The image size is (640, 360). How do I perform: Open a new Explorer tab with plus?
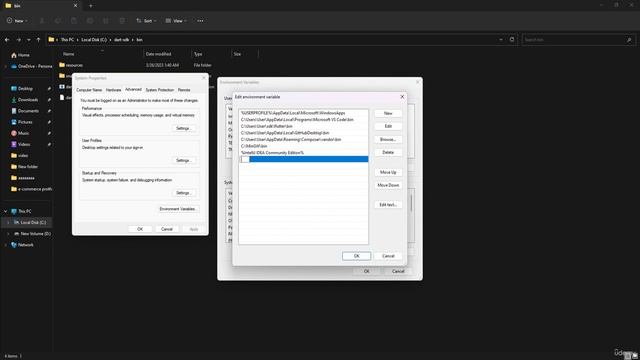click(x=91, y=6)
